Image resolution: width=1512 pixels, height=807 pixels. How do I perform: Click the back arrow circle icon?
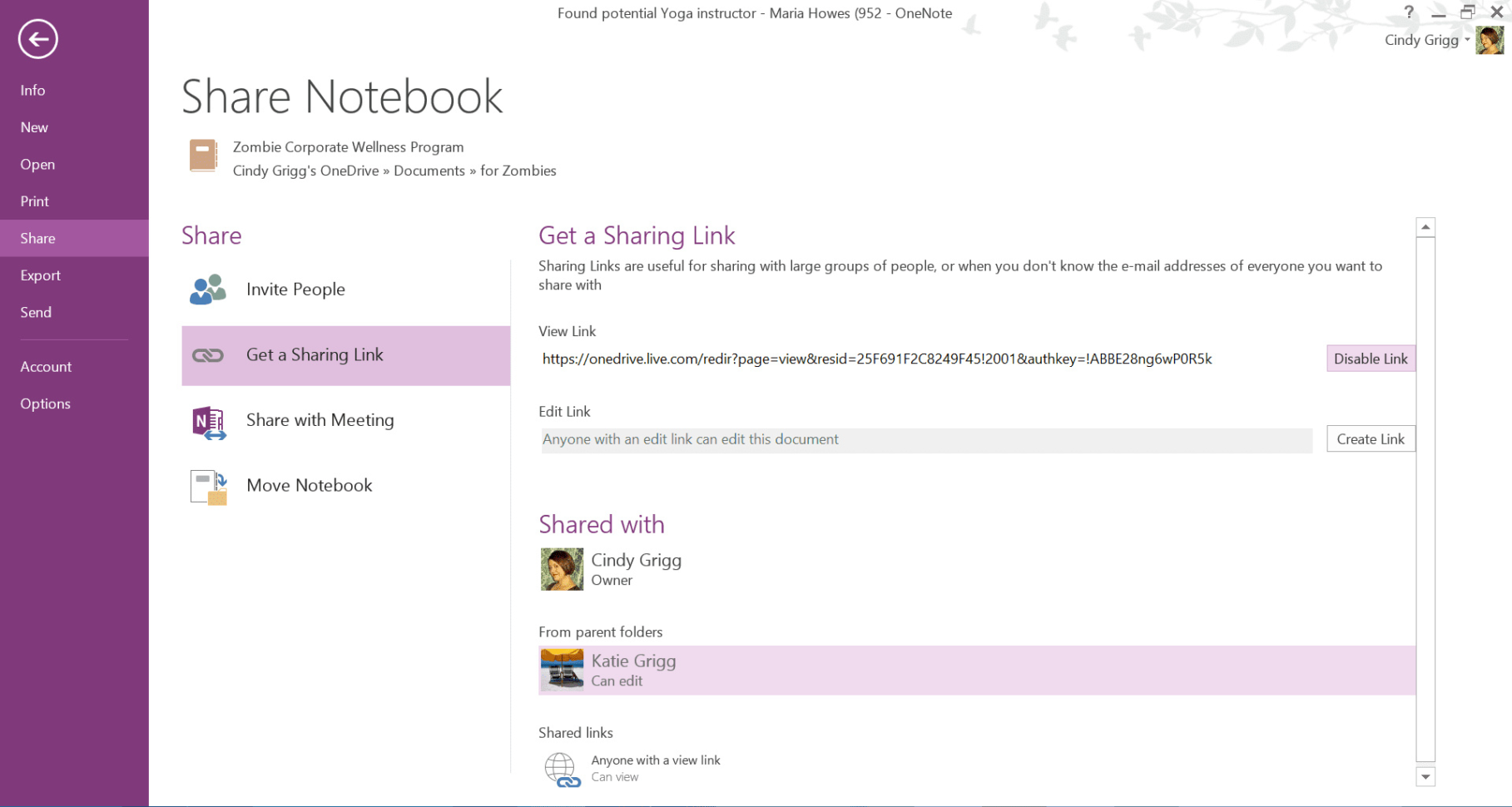pyautogui.click(x=38, y=39)
